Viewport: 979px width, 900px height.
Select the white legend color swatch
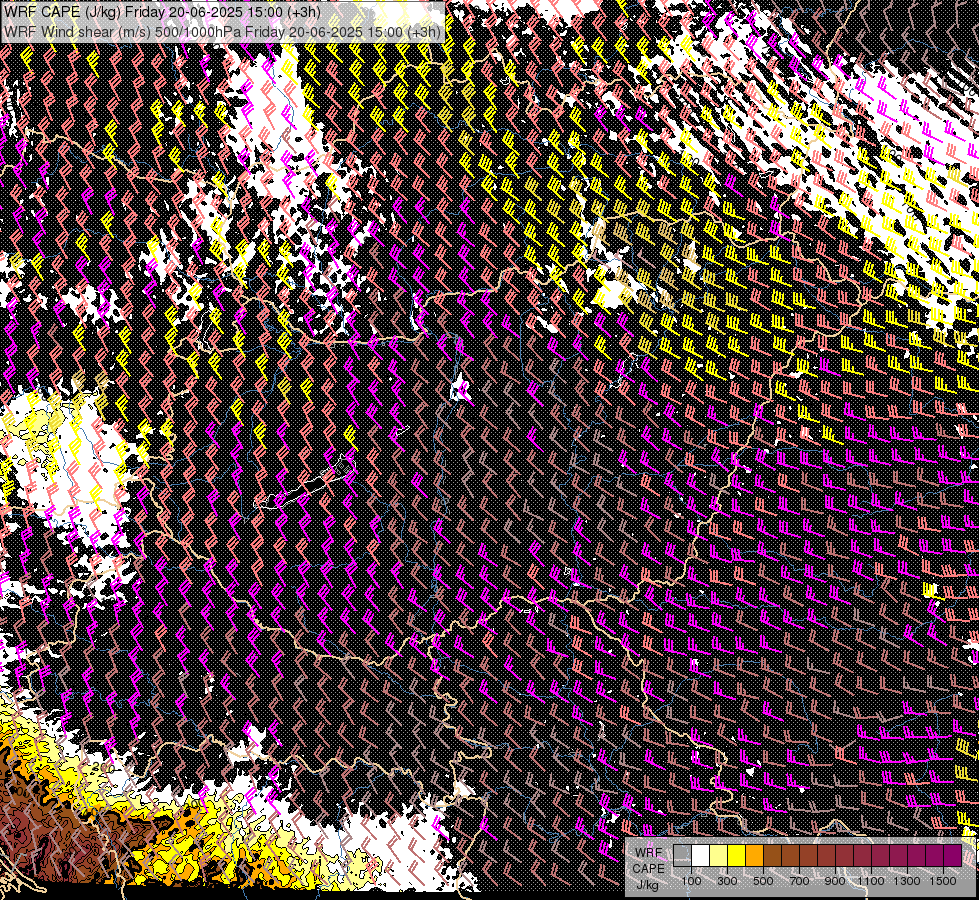(x=701, y=856)
